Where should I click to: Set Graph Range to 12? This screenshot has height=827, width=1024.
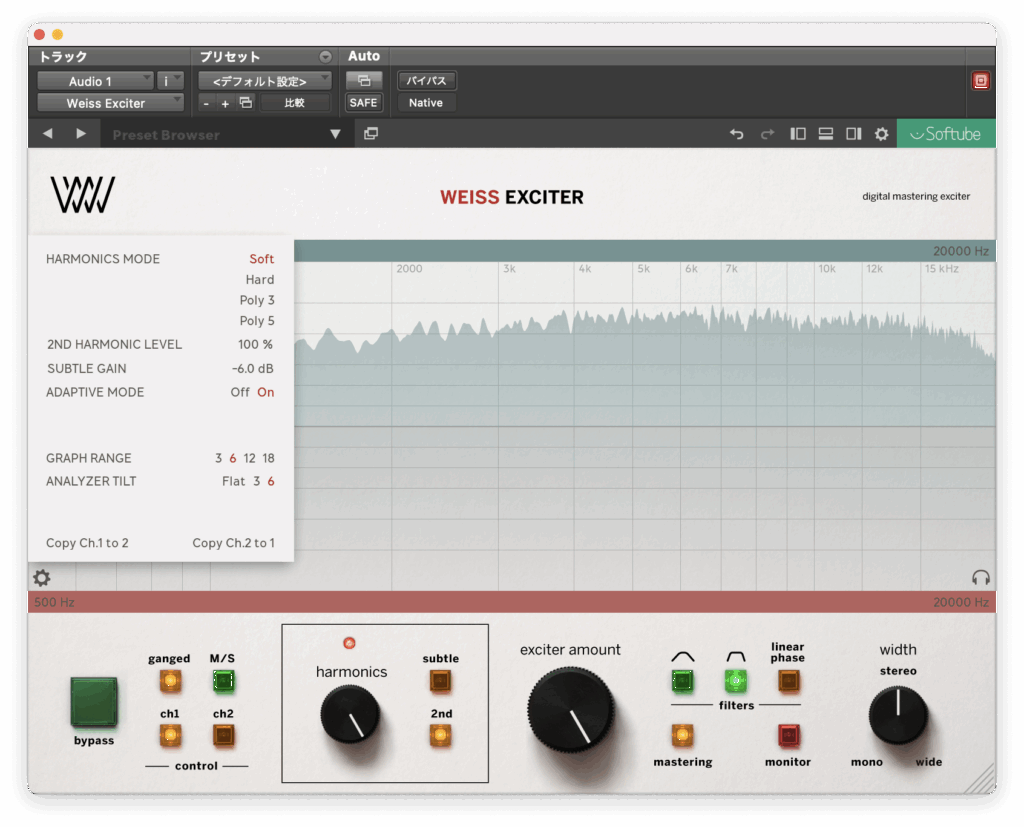click(x=249, y=458)
